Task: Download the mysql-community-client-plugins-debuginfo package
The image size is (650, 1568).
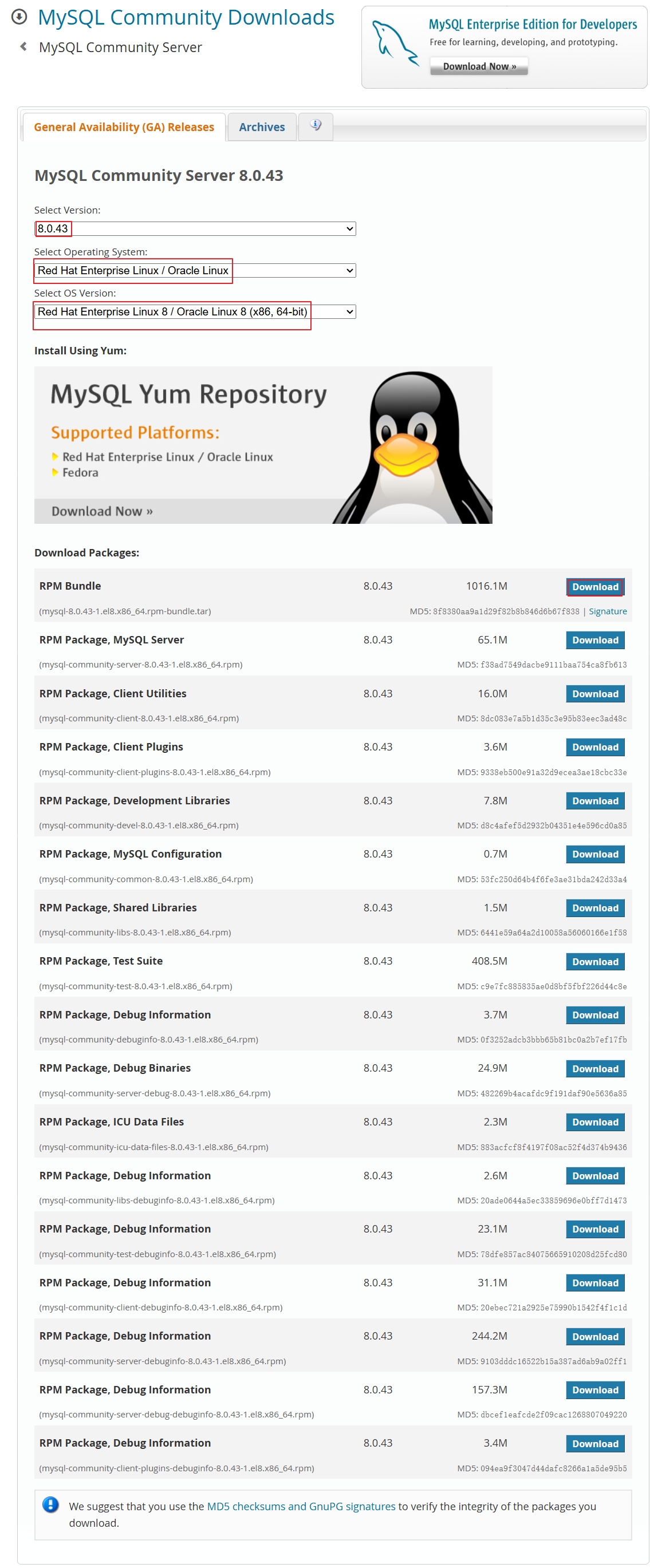Action: click(595, 1443)
